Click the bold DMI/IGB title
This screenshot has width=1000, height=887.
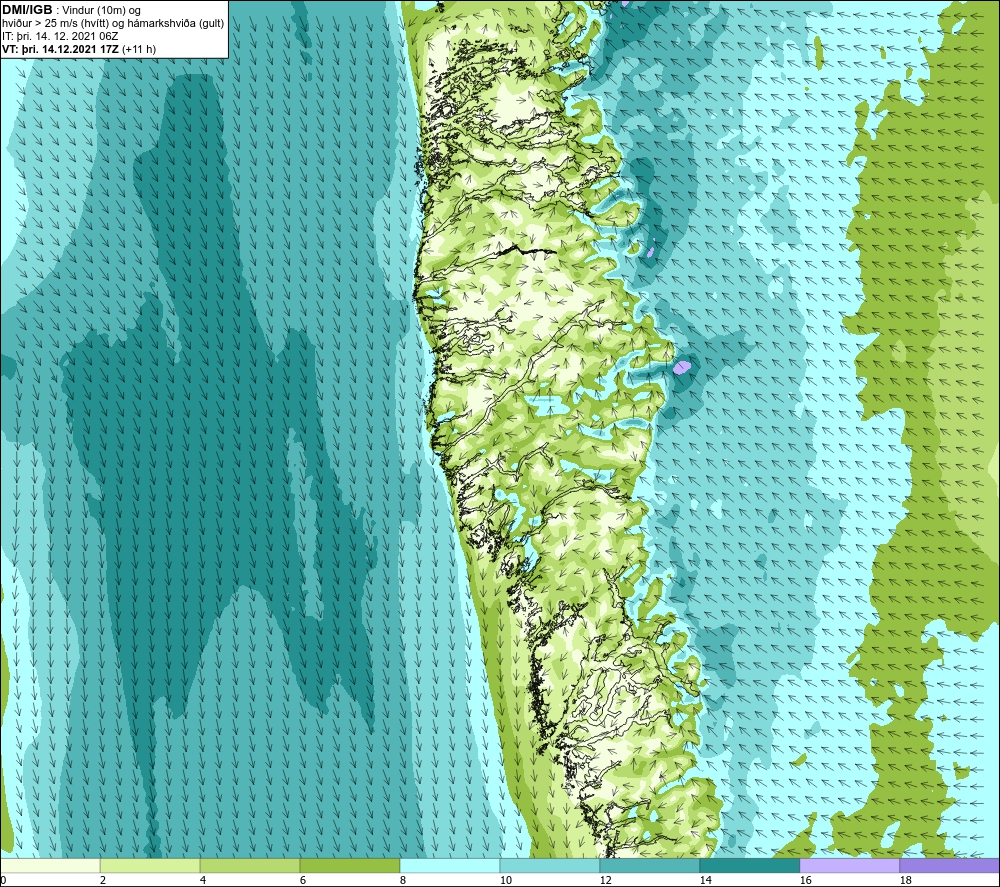point(27,10)
